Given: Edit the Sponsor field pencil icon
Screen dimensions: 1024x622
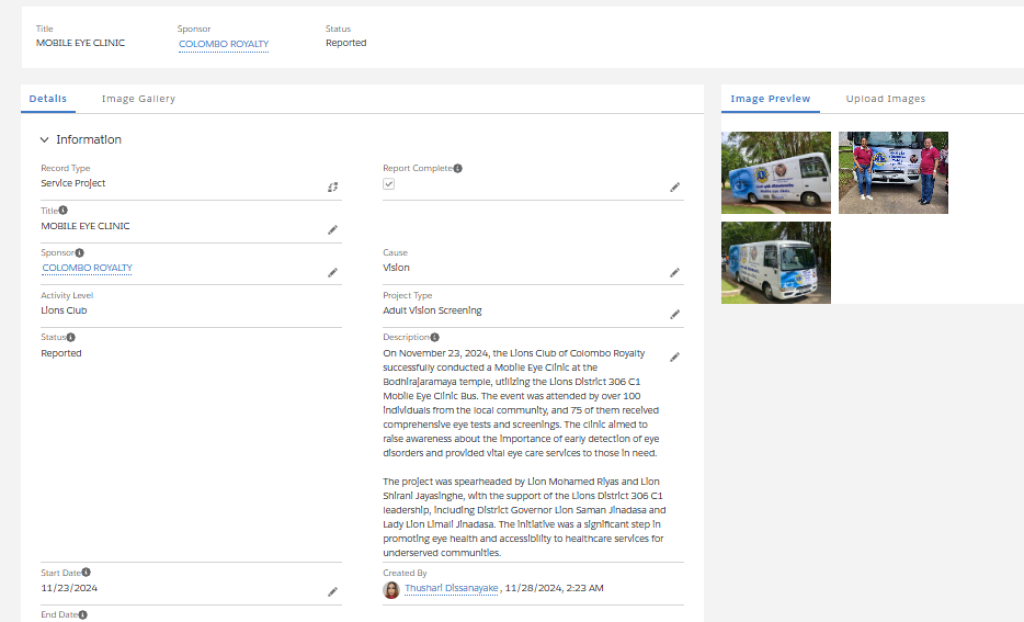Looking at the screenshot, I should (332, 272).
